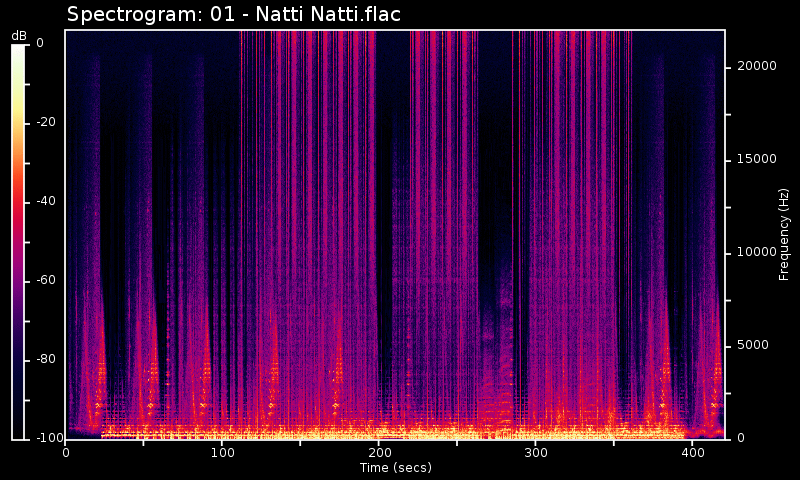Select the -80 dB scale label
The width and height of the screenshot is (800, 480).
pos(47,359)
